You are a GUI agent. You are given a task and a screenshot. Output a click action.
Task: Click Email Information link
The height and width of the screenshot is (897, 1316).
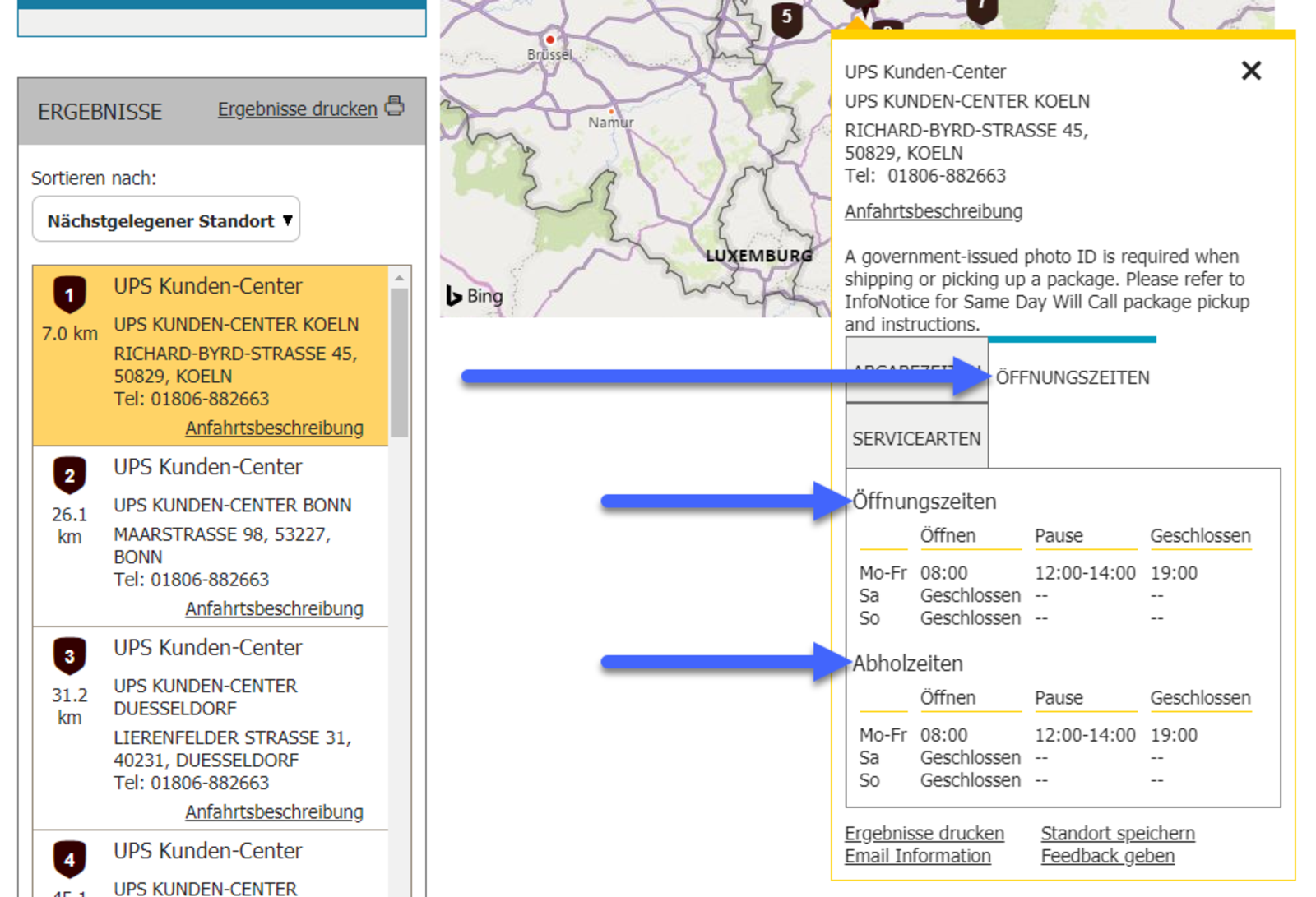[918, 856]
